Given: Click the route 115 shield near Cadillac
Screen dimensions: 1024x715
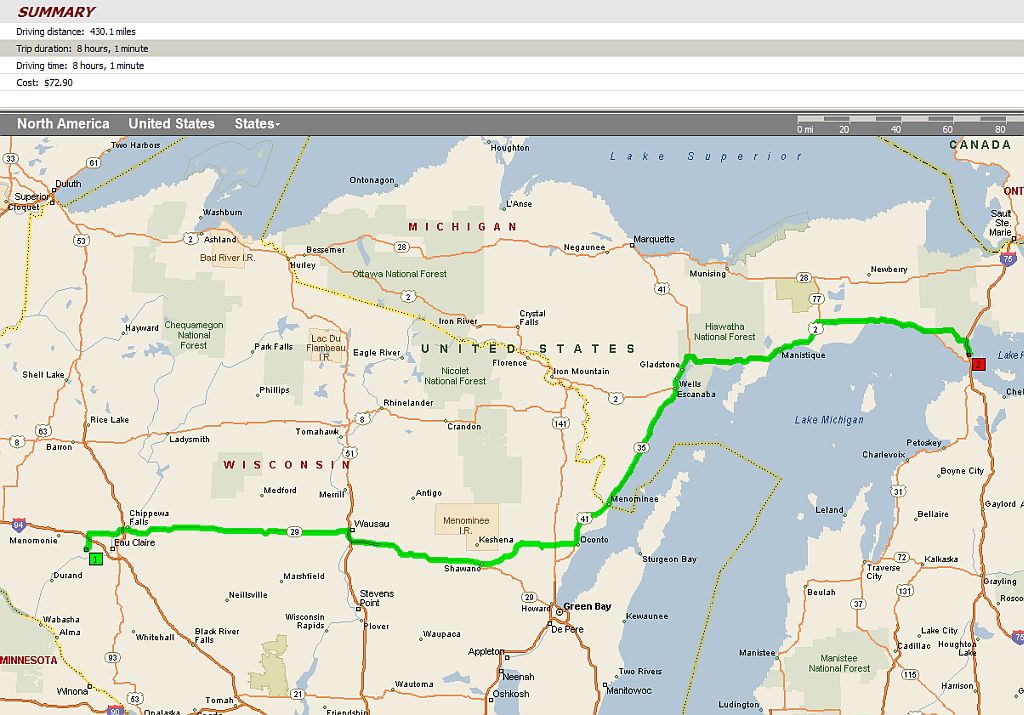Looking at the screenshot, I should point(910,675).
